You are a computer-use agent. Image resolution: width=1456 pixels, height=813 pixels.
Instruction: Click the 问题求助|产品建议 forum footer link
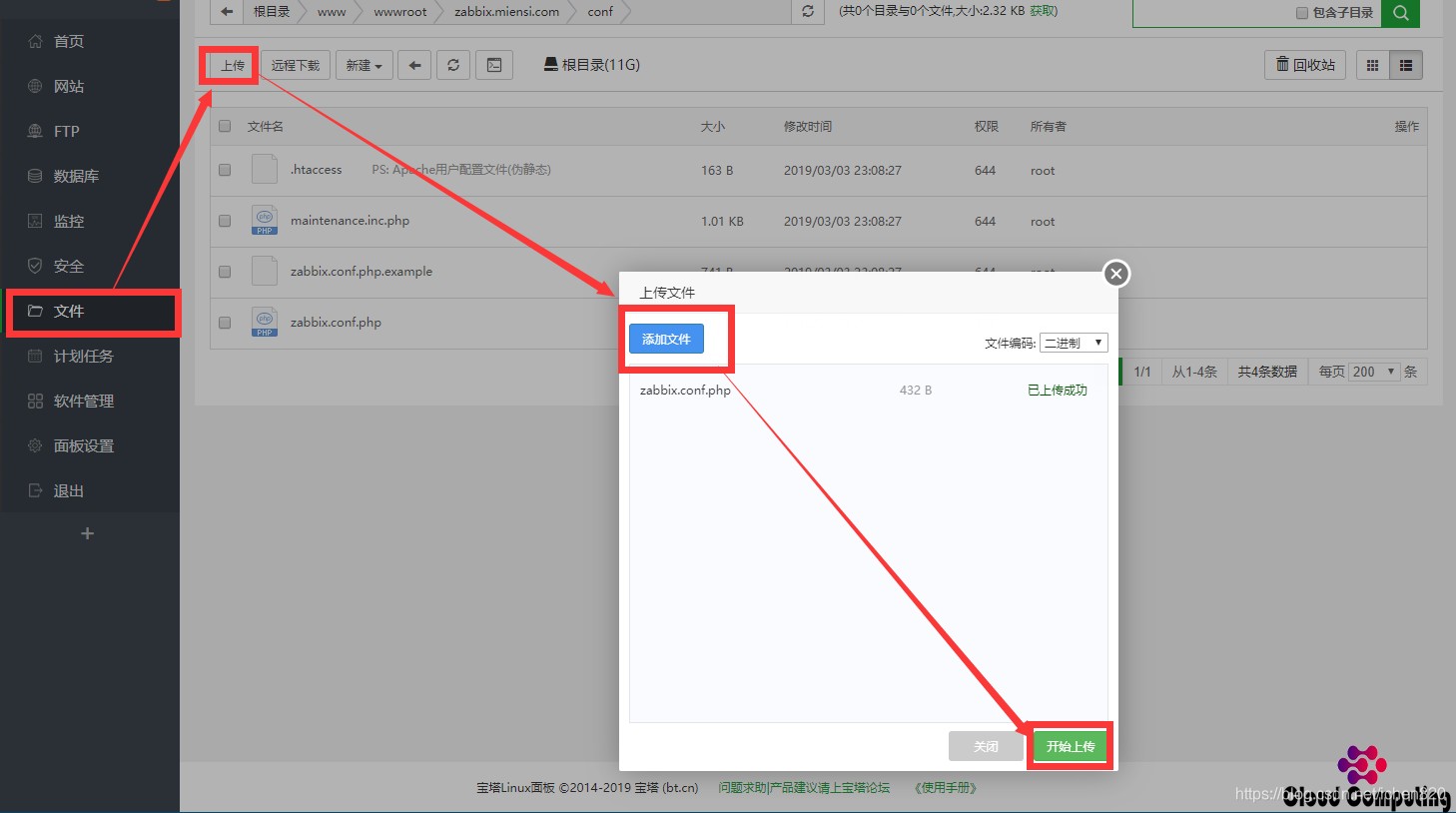click(x=804, y=788)
